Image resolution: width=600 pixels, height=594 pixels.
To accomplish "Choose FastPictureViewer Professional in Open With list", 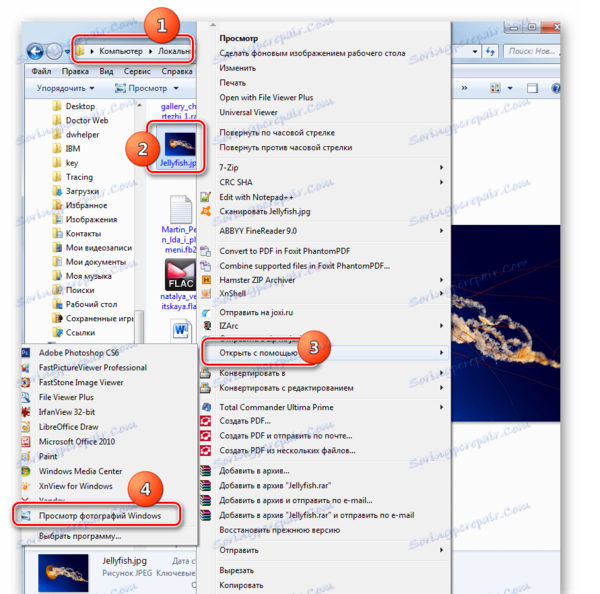I will (x=93, y=367).
